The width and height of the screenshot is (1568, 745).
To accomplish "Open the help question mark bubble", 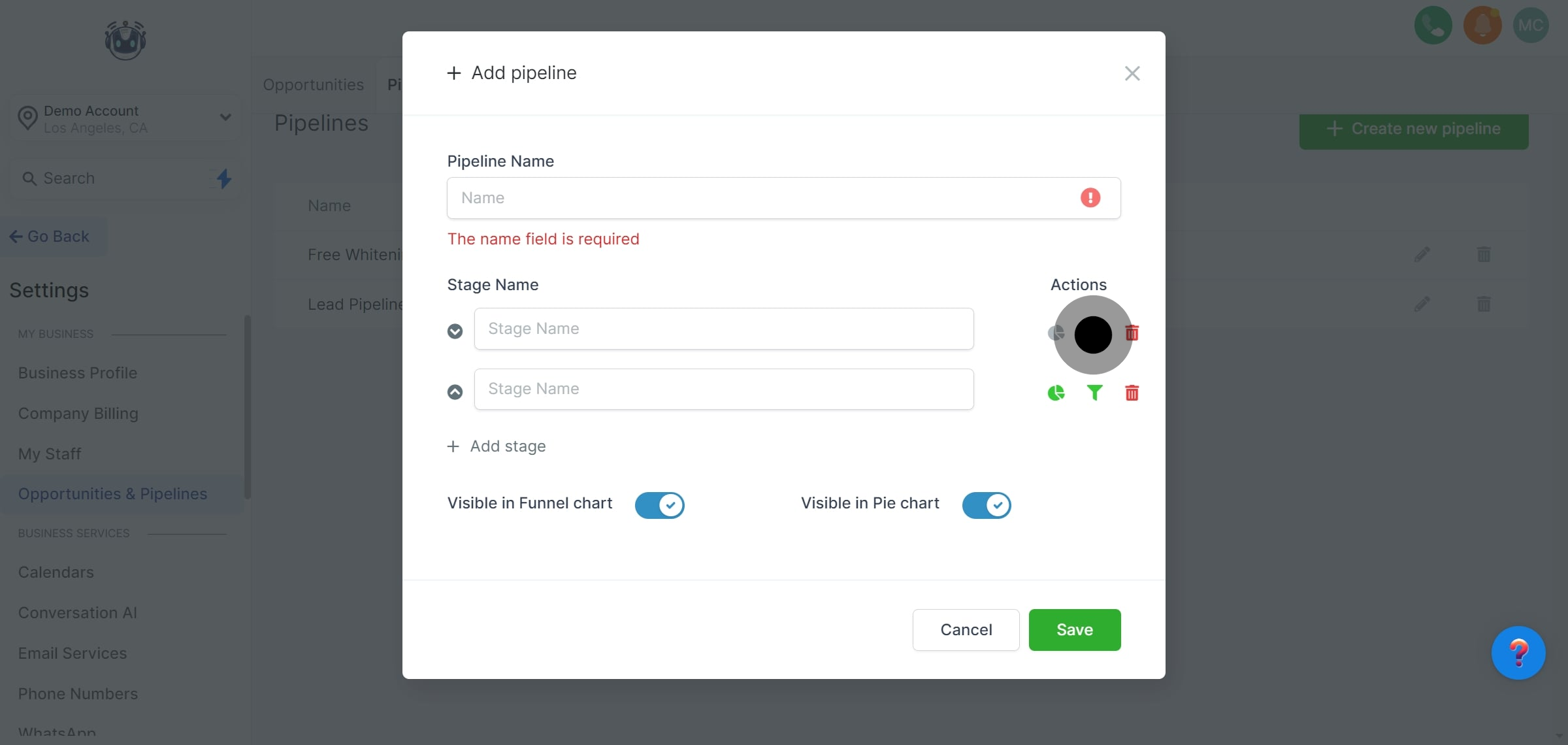I will pyautogui.click(x=1518, y=653).
